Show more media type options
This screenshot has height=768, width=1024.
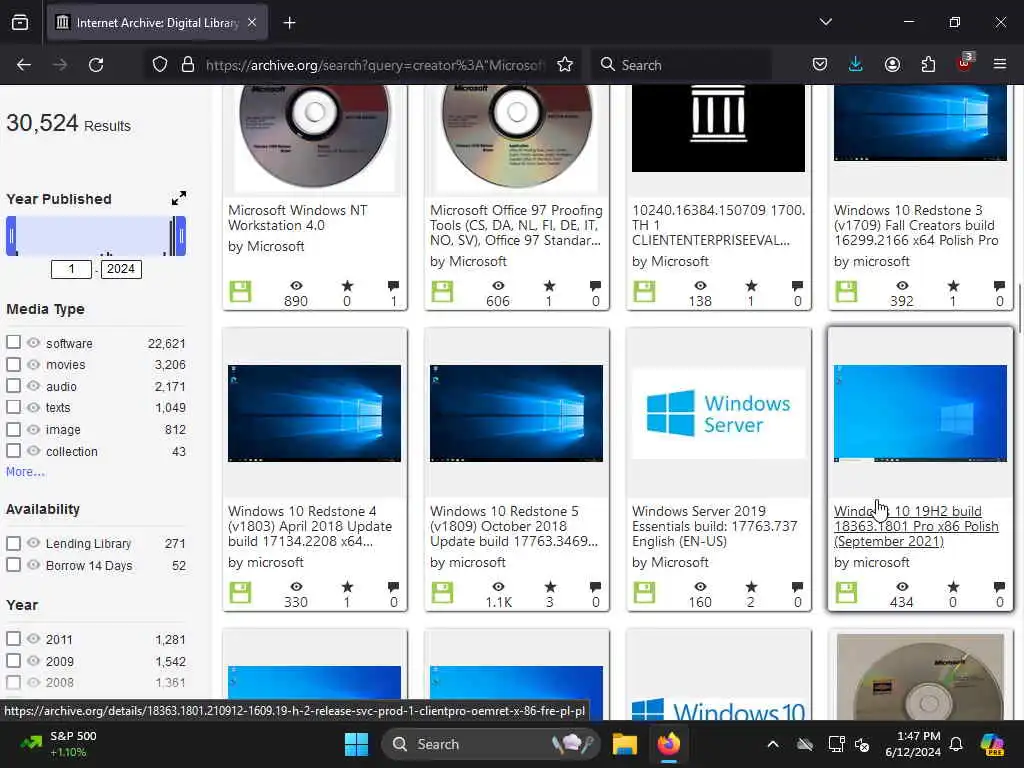coord(25,472)
